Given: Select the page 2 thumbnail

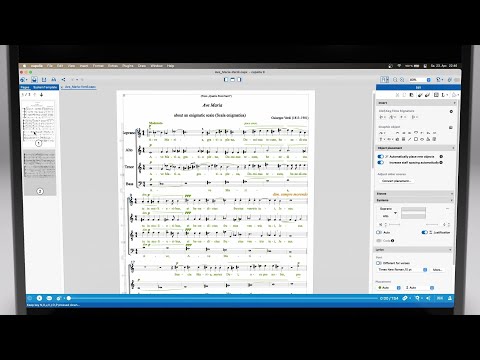Looking at the screenshot, I should tap(40, 172).
